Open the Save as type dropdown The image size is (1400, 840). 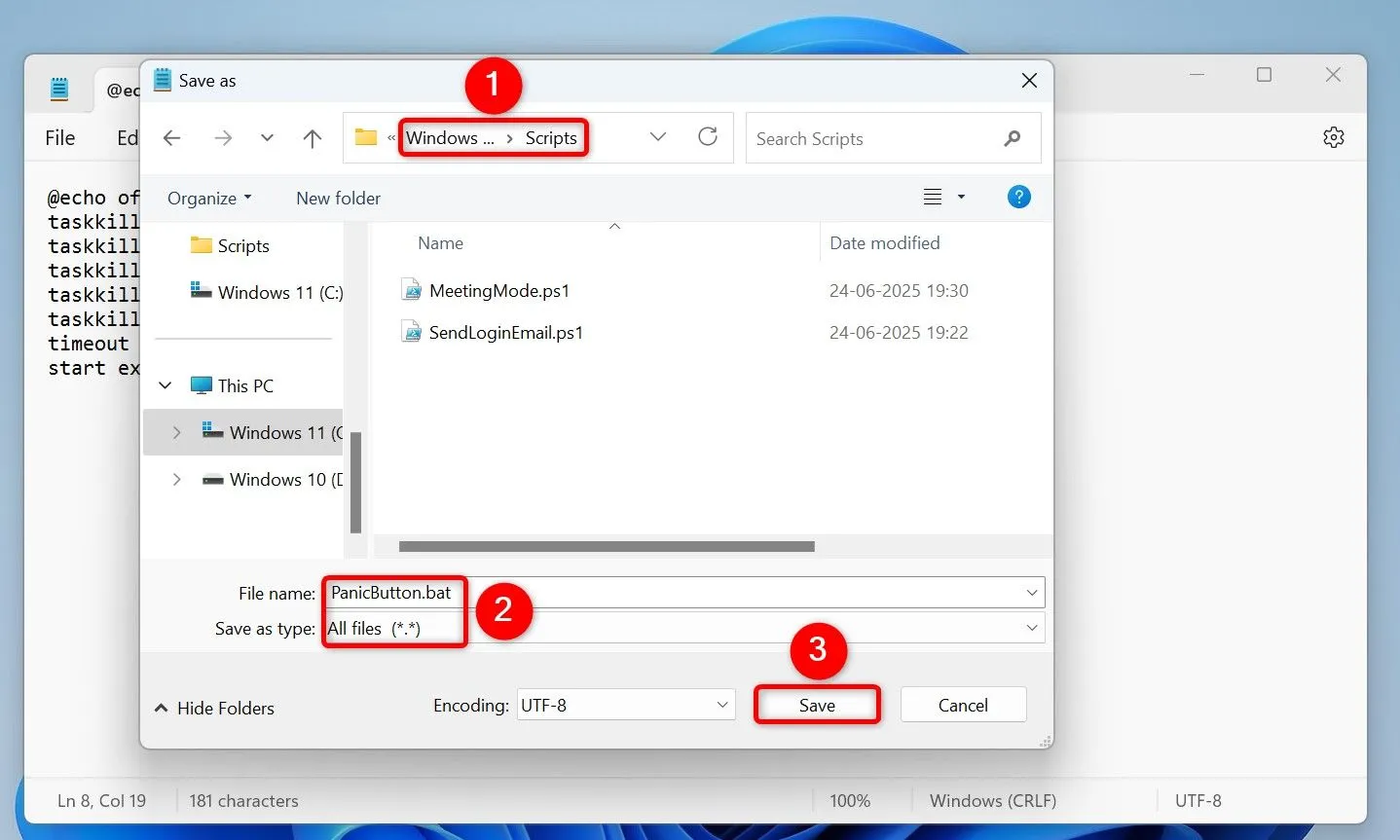[1031, 628]
